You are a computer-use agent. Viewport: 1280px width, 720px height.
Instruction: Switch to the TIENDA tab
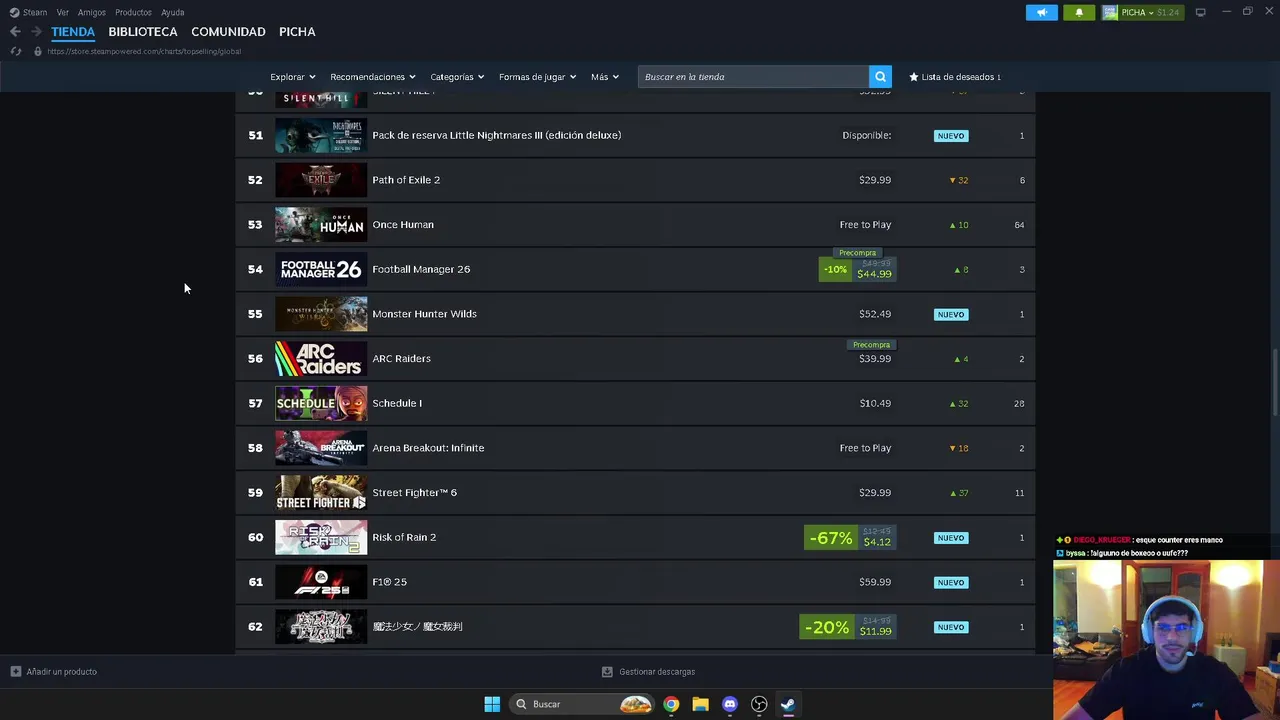pos(73,32)
